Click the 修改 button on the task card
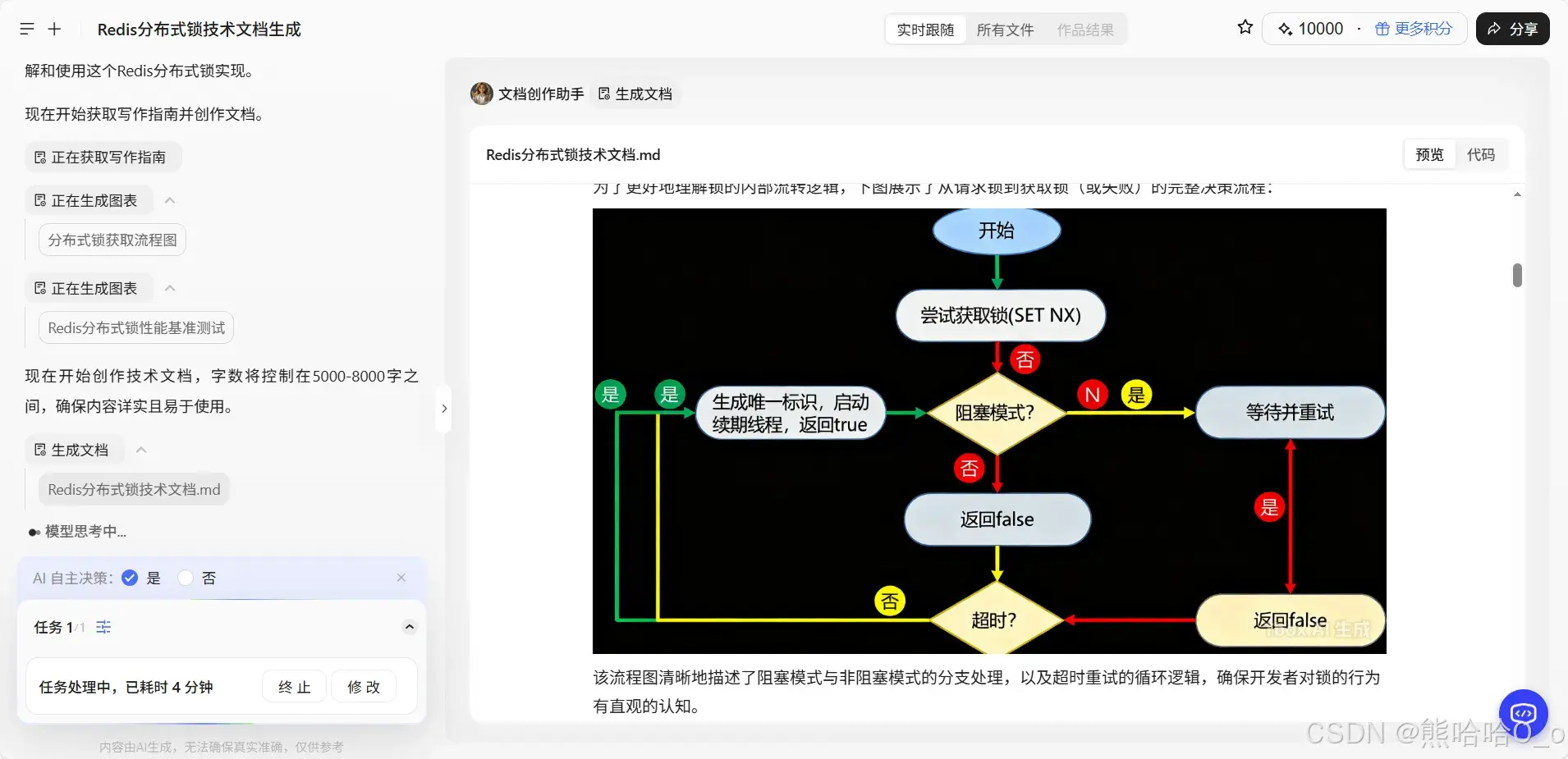The width and height of the screenshot is (1568, 759). pos(363,687)
